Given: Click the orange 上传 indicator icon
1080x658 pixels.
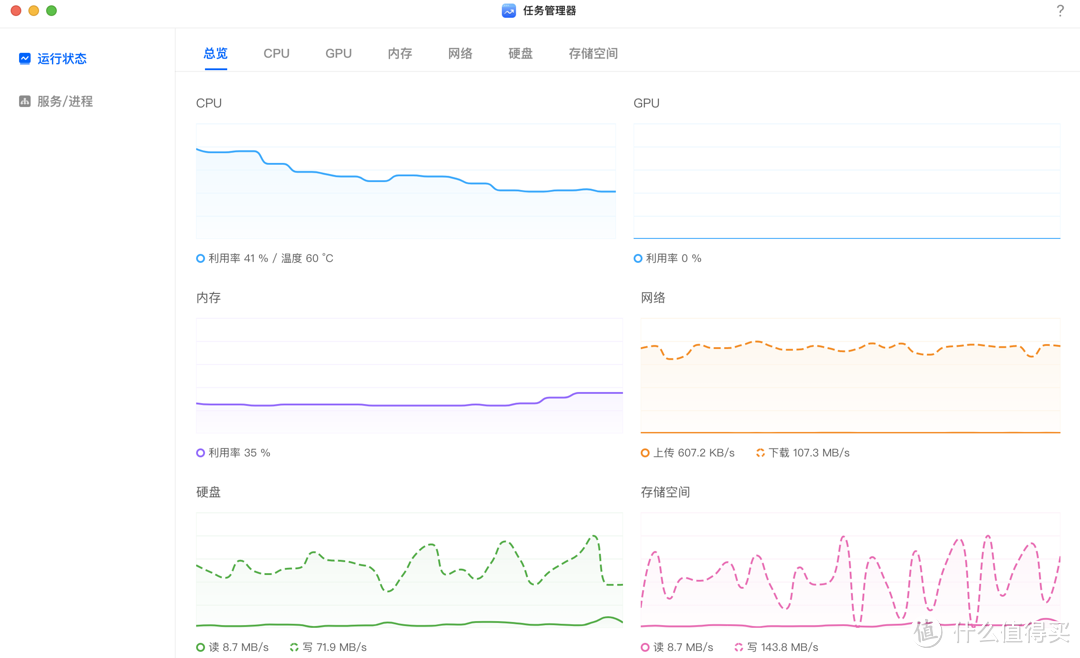Looking at the screenshot, I should click(643, 452).
